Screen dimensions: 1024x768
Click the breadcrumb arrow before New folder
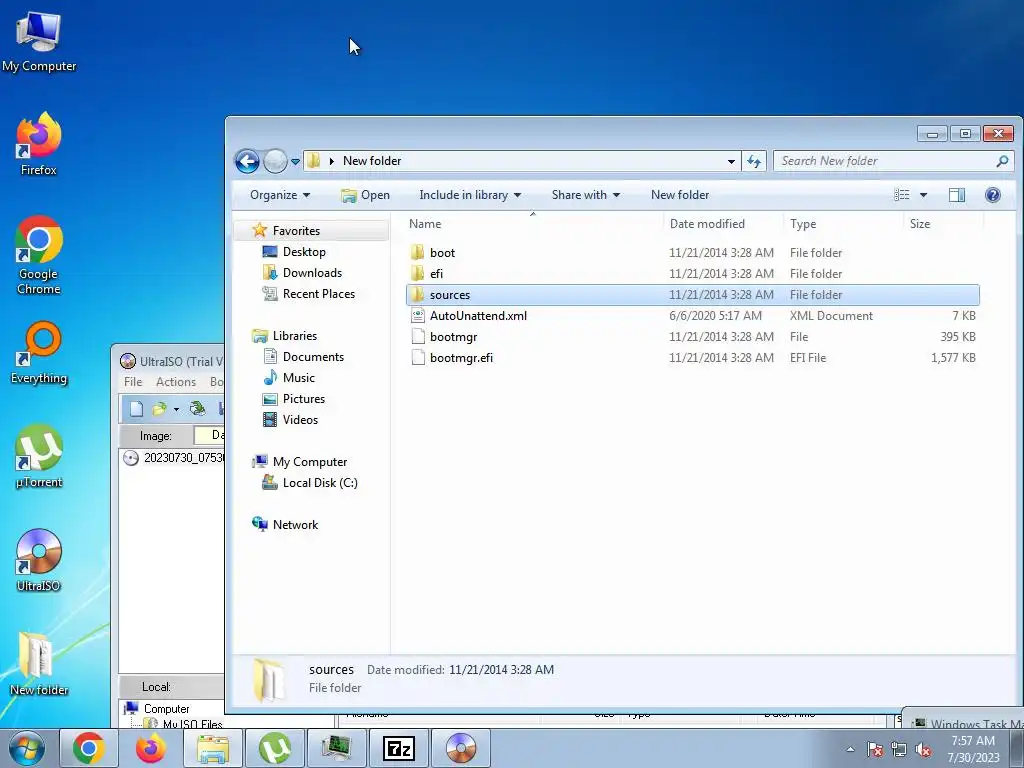tap(332, 161)
